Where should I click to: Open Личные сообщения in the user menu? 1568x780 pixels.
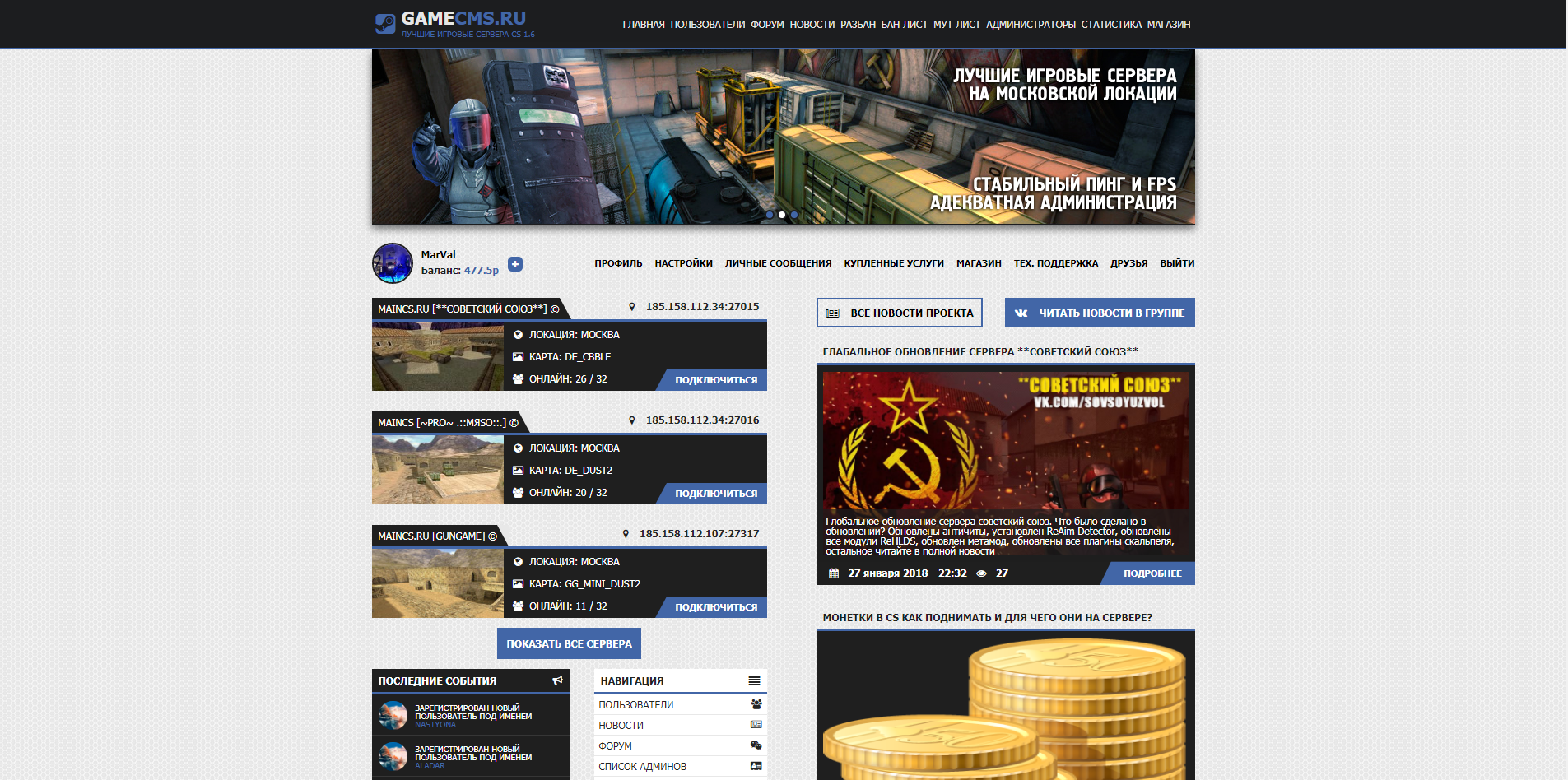click(x=778, y=263)
